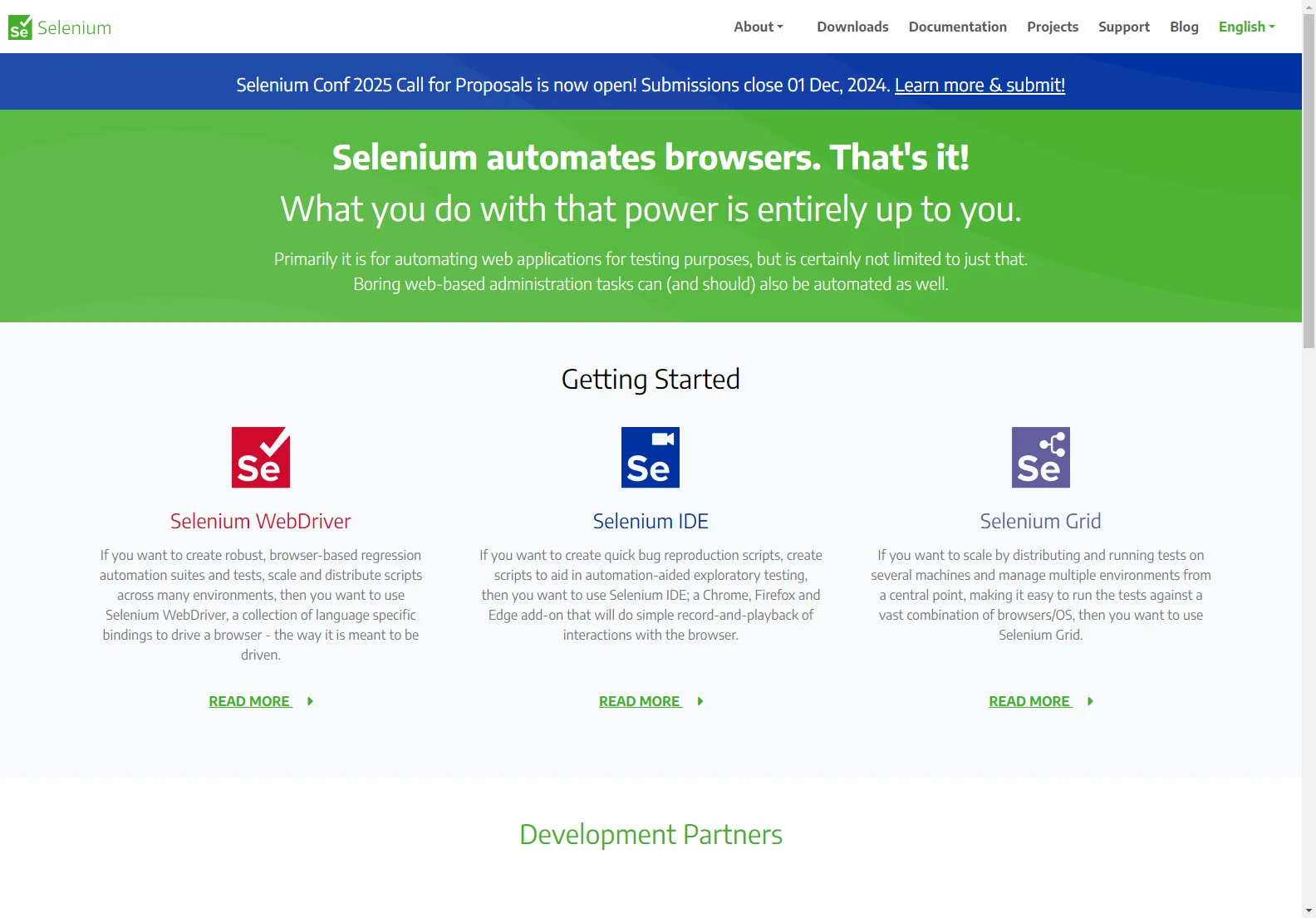The height and width of the screenshot is (918, 1316).
Task: Open the About dropdown menu
Action: pyautogui.click(x=759, y=27)
